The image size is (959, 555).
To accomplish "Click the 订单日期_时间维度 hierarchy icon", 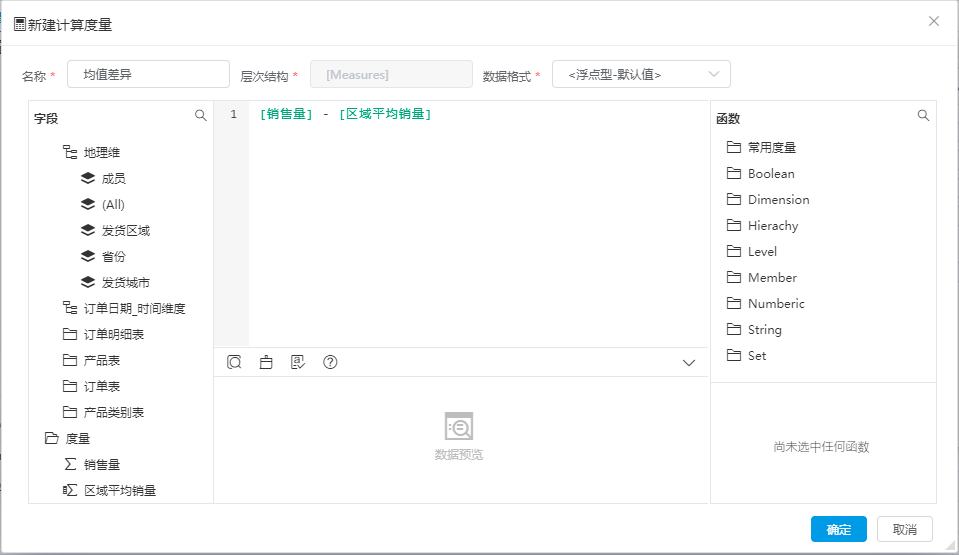I will pyautogui.click(x=70, y=308).
